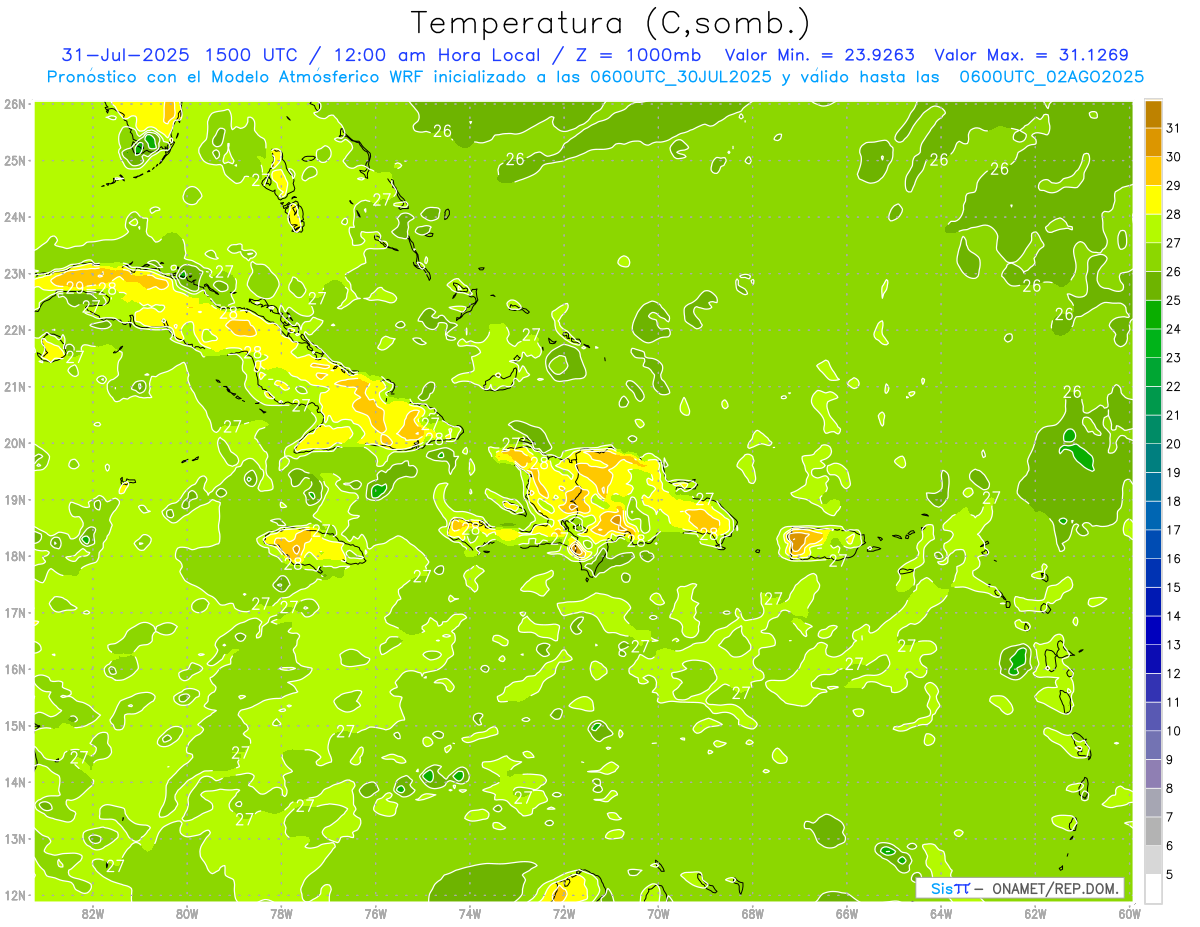Click the 74W longitude axis label
Viewport: 1200px width, 927px height.
pos(470,913)
